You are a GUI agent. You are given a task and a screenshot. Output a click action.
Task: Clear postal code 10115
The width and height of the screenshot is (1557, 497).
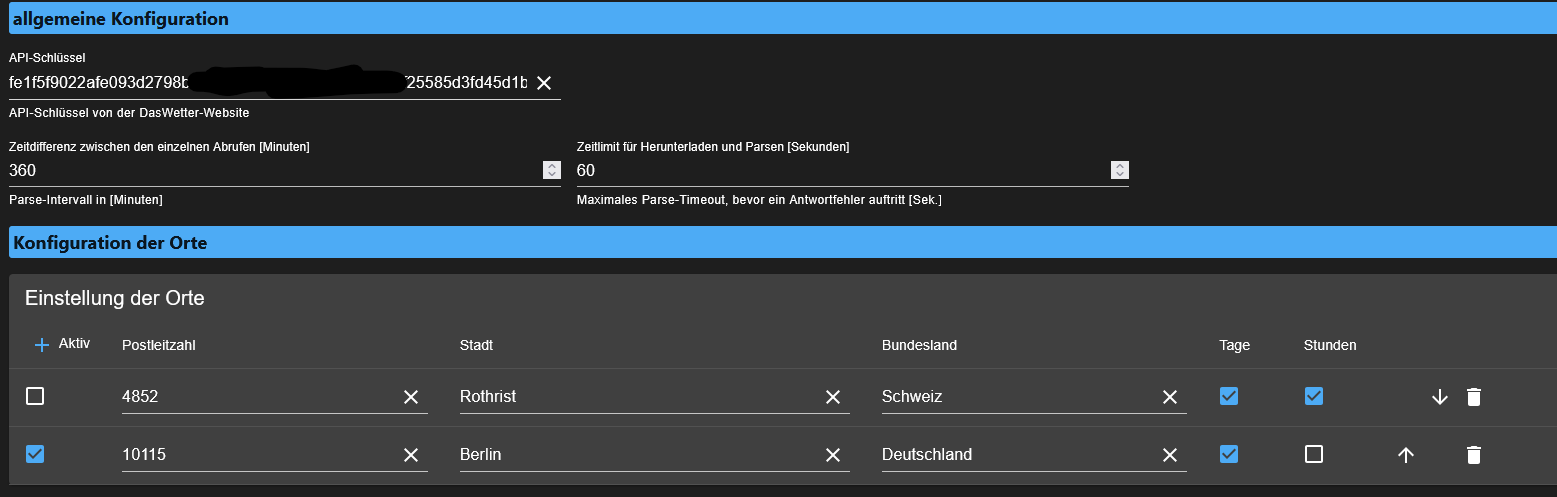click(x=411, y=455)
